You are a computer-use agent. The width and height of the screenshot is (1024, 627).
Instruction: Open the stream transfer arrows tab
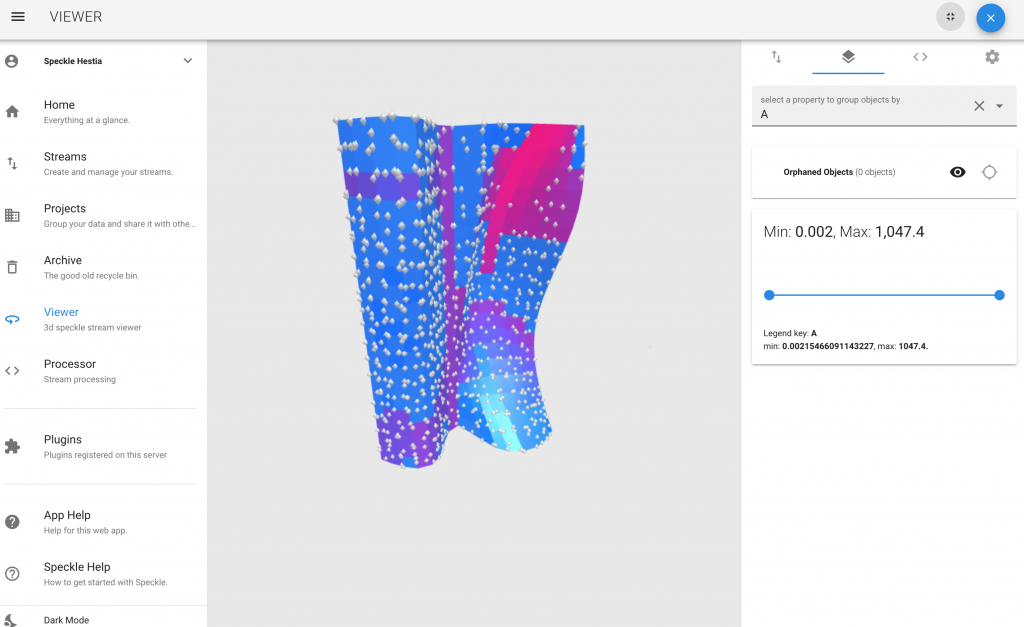[x=776, y=57]
